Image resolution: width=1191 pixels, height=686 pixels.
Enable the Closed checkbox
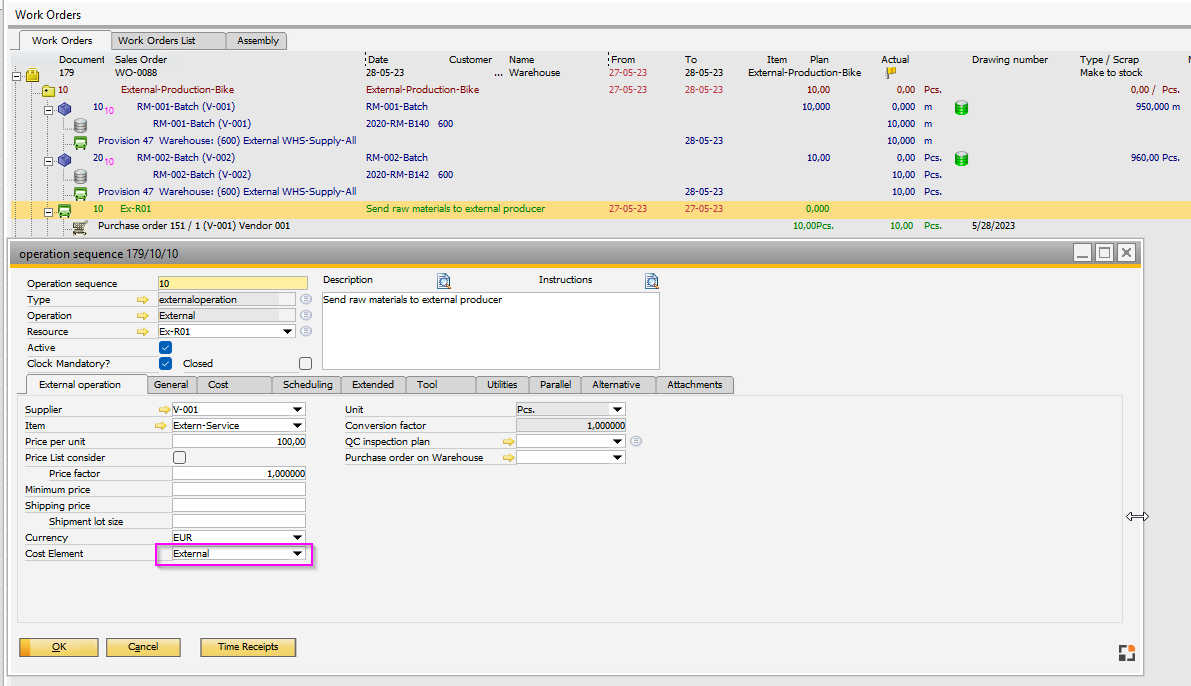(305, 363)
